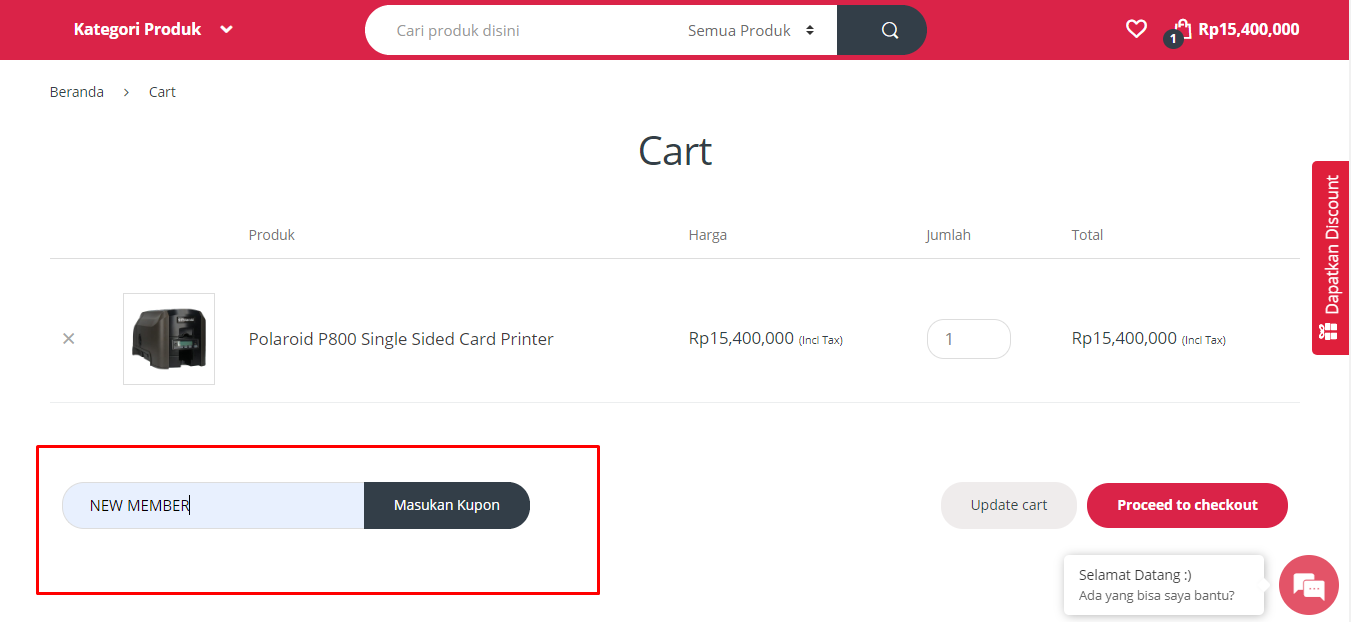Select the Jumlah quantity box
This screenshot has height=622, width=1351.
pyautogui.click(x=968, y=339)
